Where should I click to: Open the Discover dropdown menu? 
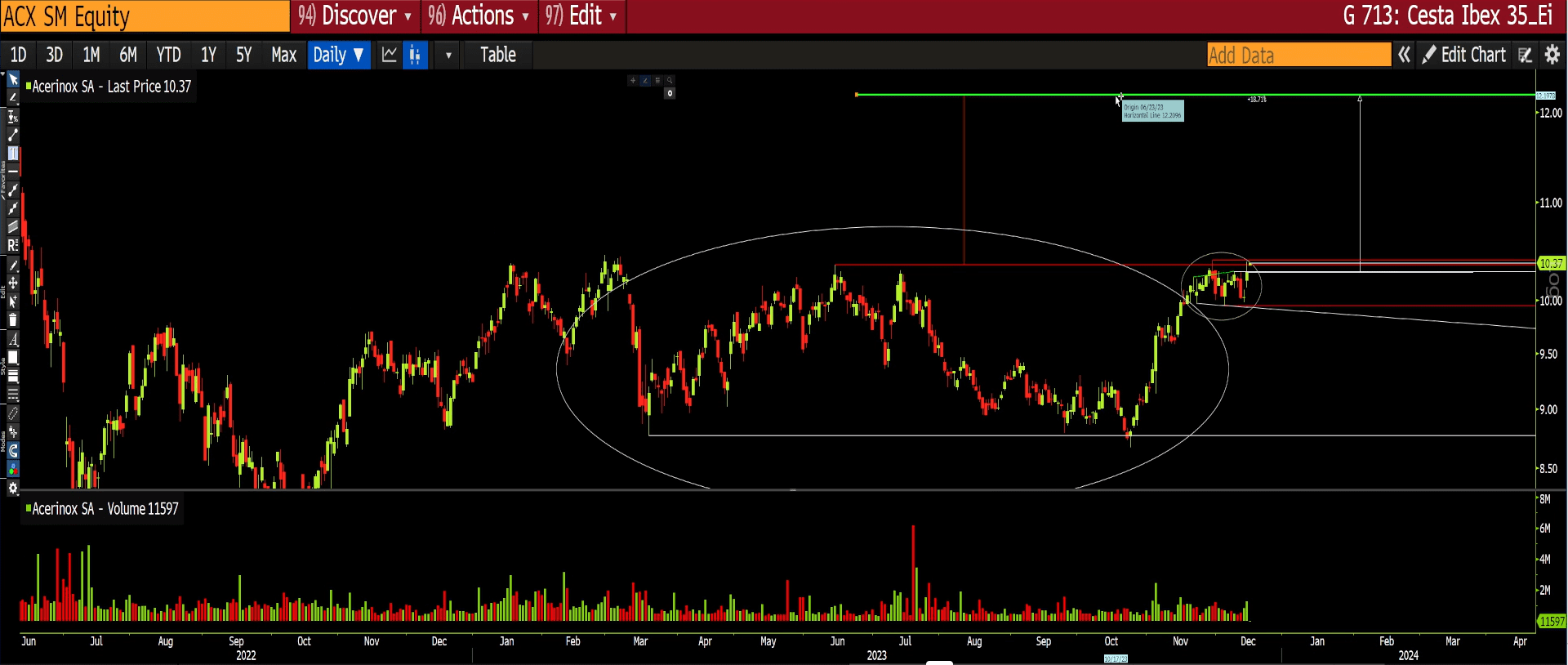click(x=355, y=16)
